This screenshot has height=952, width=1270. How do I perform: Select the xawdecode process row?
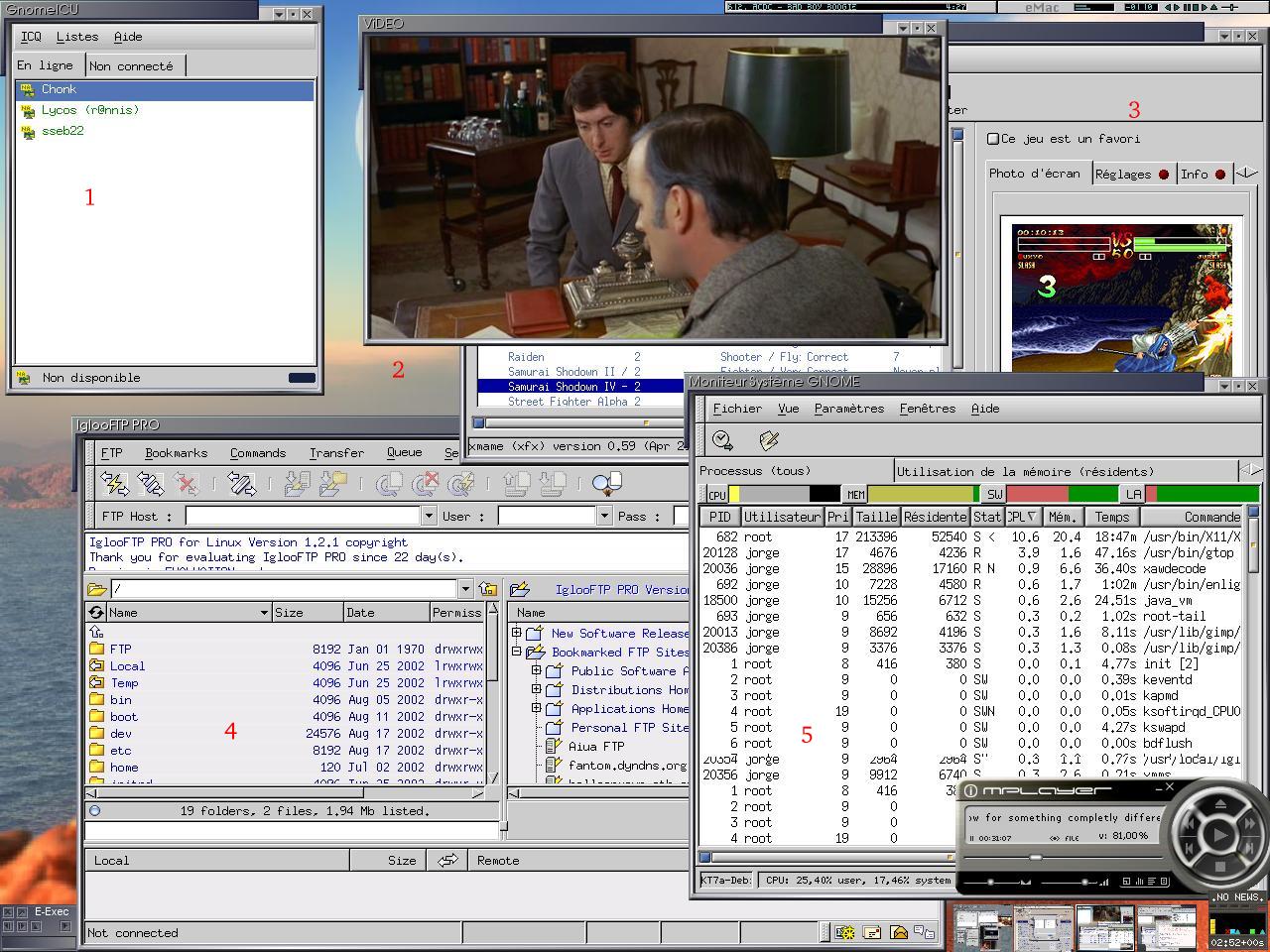(970, 568)
